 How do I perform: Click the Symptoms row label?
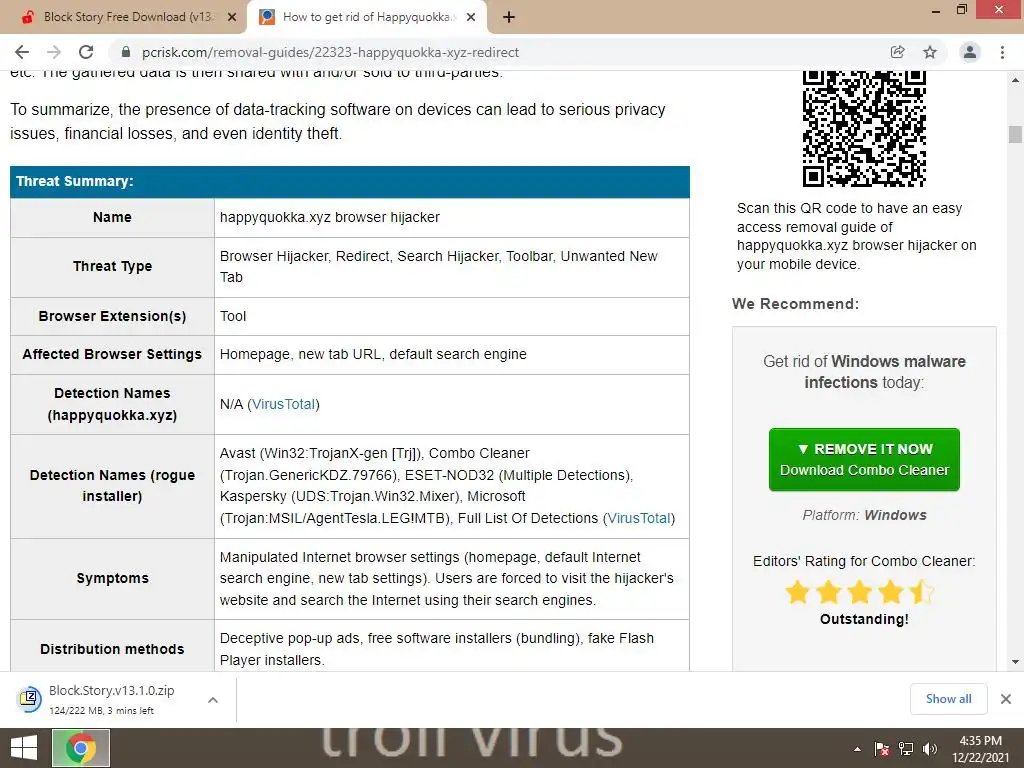pyautogui.click(x=112, y=579)
